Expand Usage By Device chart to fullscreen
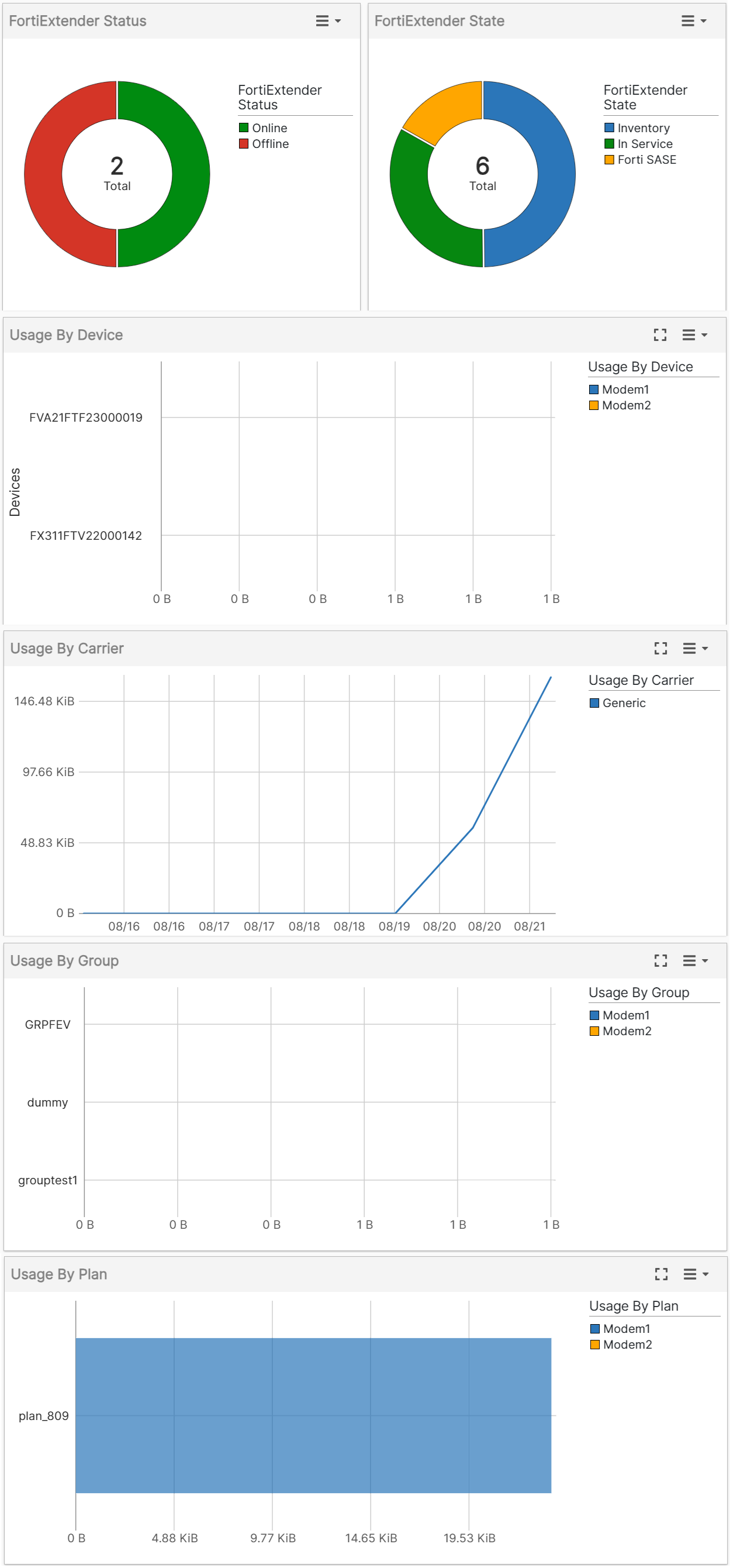The image size is (730, 1568). click(x=660, y=335)
